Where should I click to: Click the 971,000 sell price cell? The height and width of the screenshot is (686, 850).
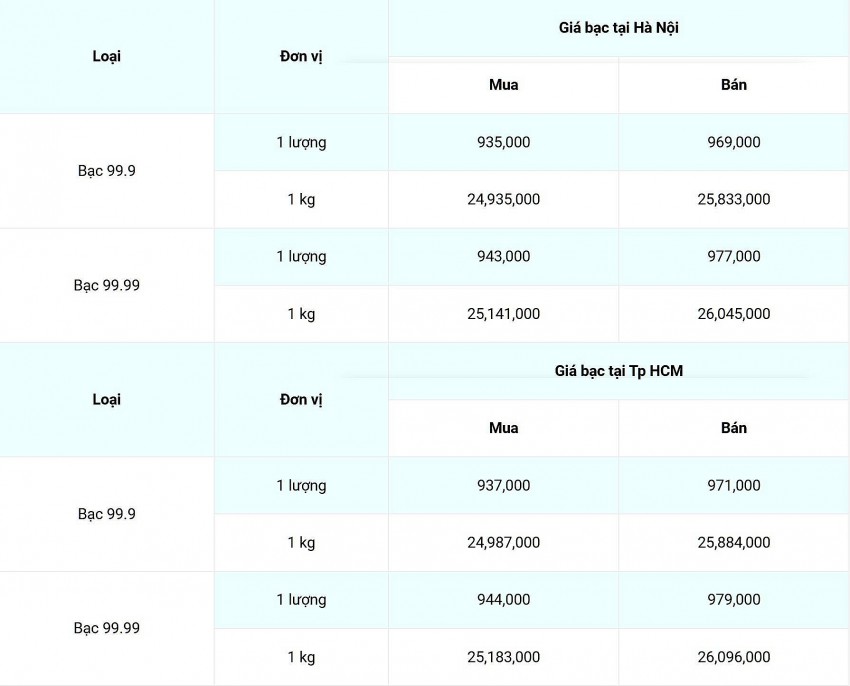[734, 485]
